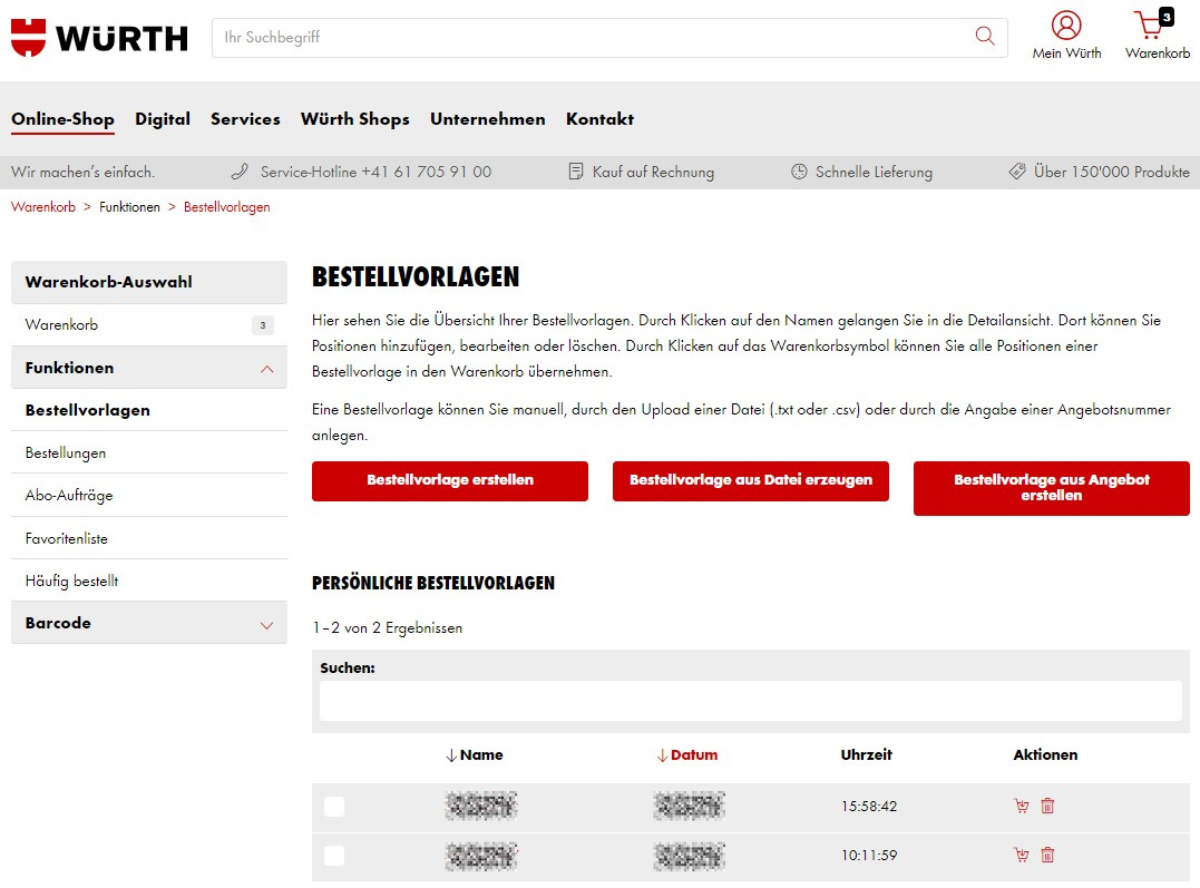Add 15:58:42 template to cart

point(1021,806)
